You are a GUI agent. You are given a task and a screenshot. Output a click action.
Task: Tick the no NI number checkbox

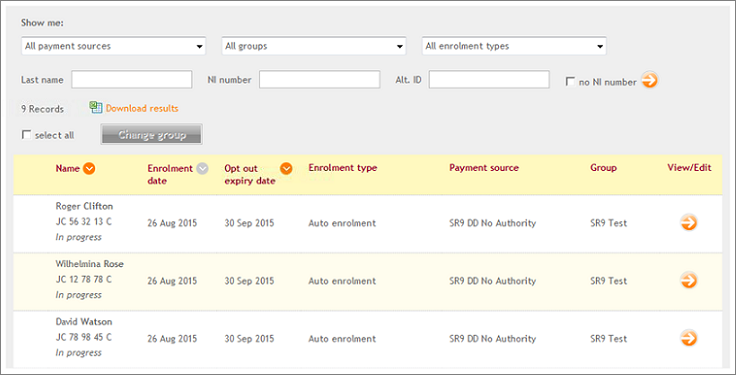(x=570, y=82)
